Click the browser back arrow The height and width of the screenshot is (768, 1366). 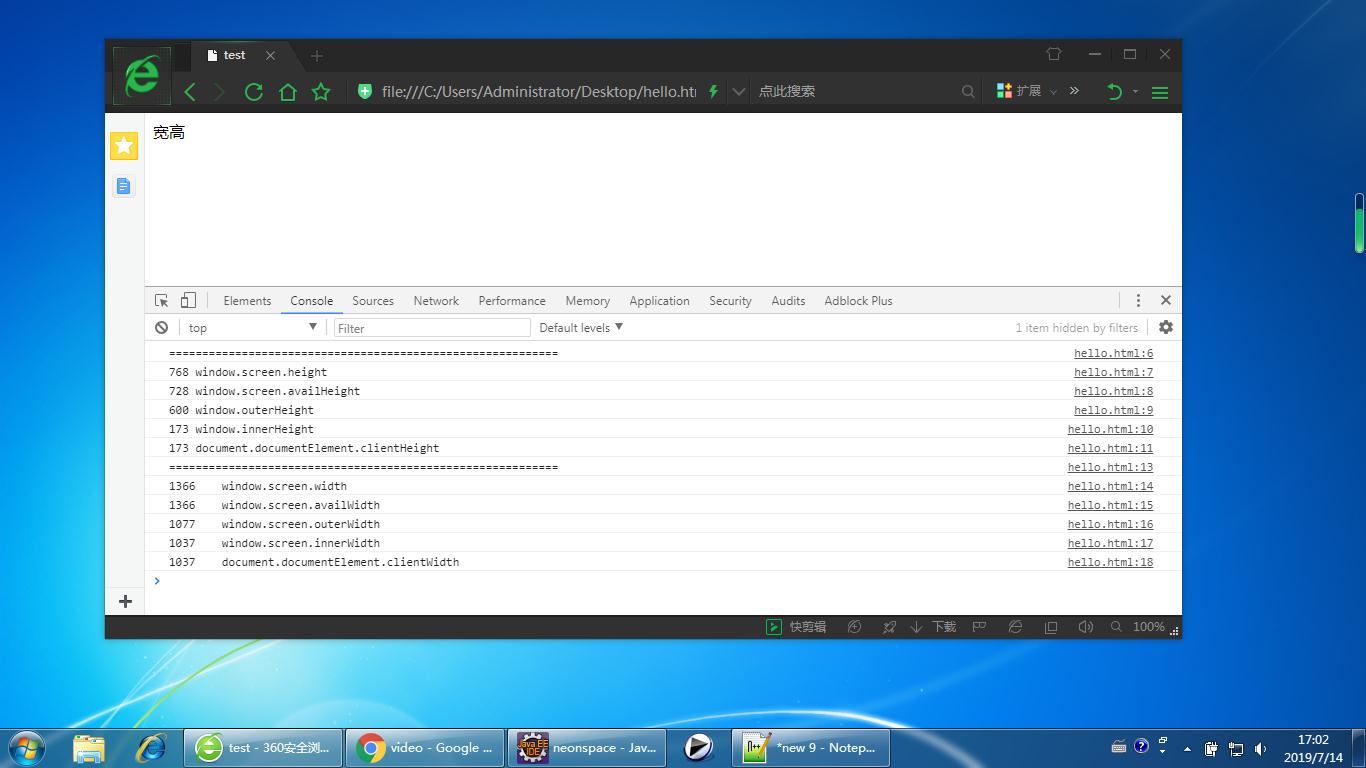click(x=190, y=92)
